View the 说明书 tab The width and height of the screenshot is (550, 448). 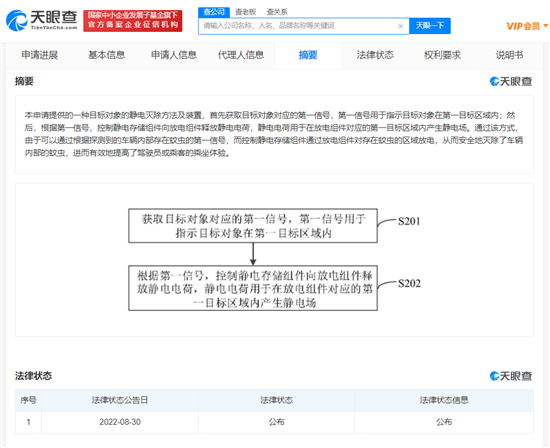click(x=509, y=55)
